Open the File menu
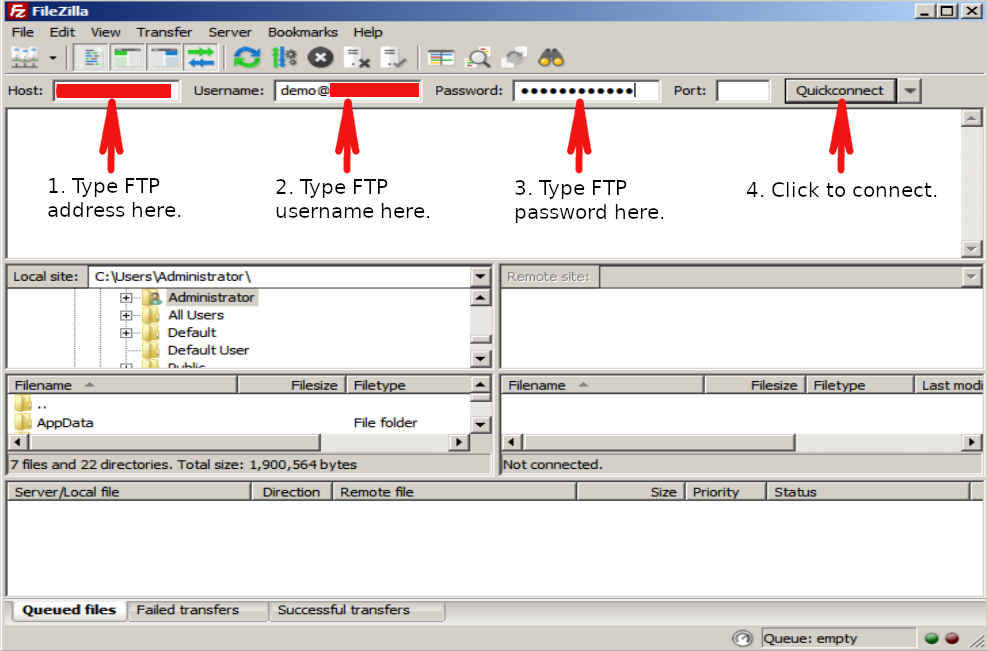Screen dimensions: 988x651 [x=23, y=32]
